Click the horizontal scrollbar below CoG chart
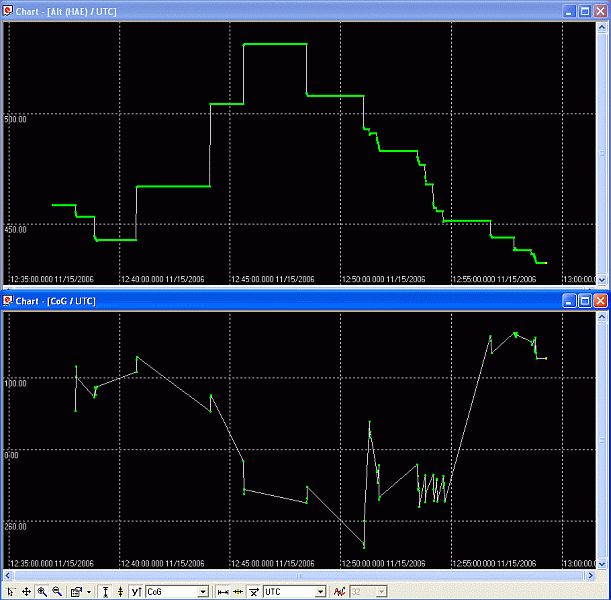Image resolution: width=611 pixels, height=600 pixels. click(300, 577)
